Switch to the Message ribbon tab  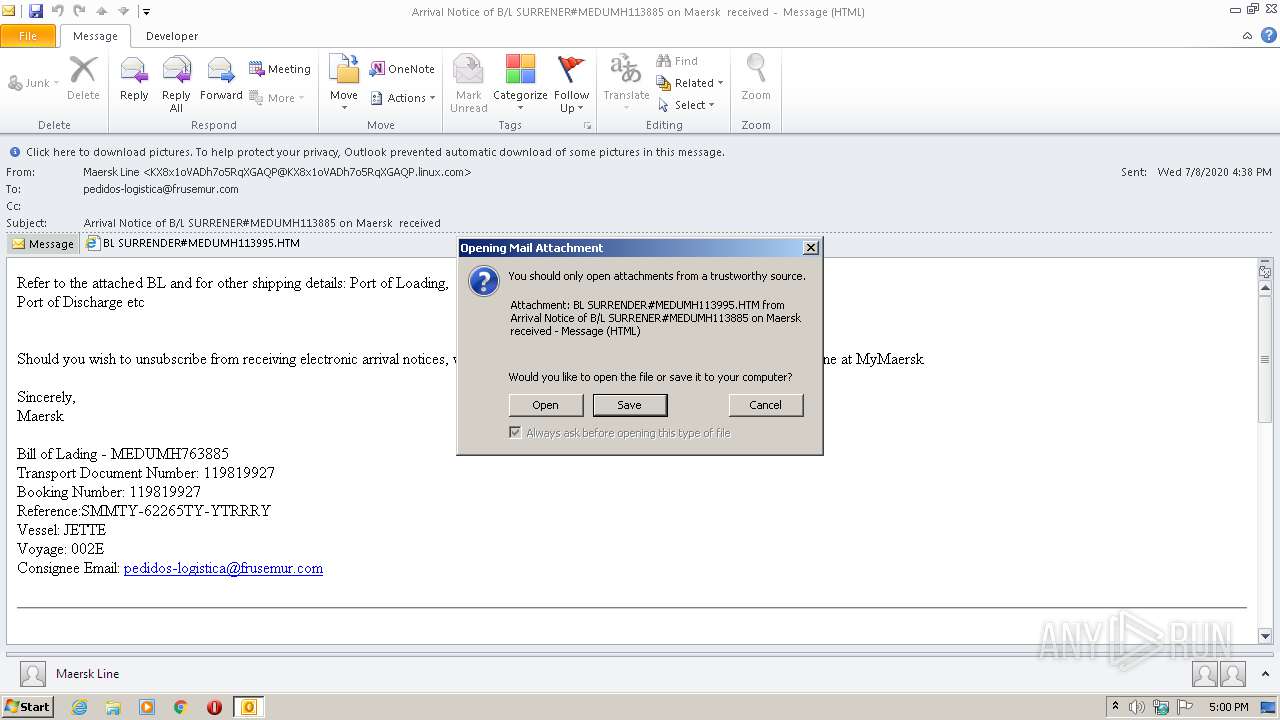[95, 36]
